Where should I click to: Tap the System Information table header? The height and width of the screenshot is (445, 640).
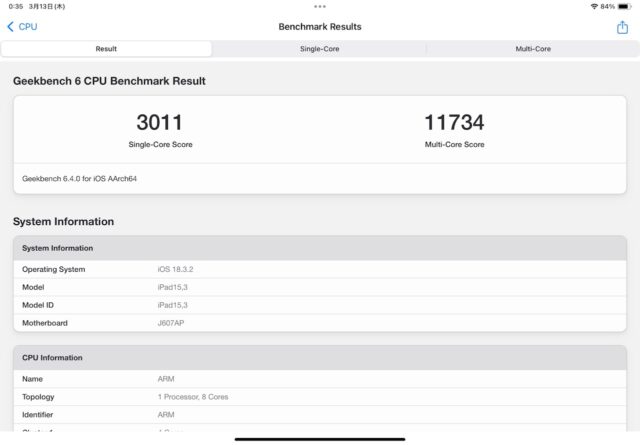pyautogui.click(x=320, y=248)
